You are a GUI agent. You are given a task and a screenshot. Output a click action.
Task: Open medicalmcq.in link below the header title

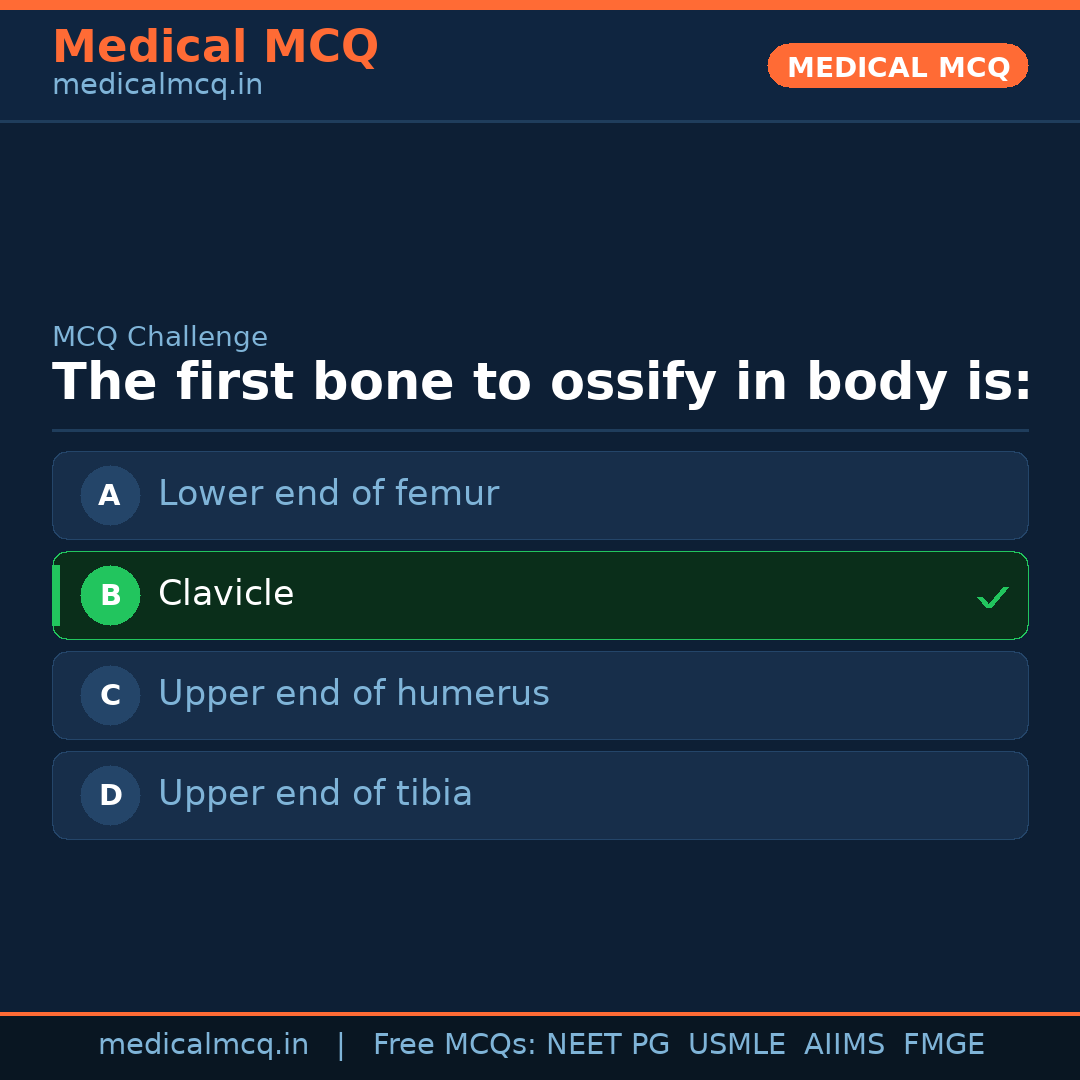157,86
